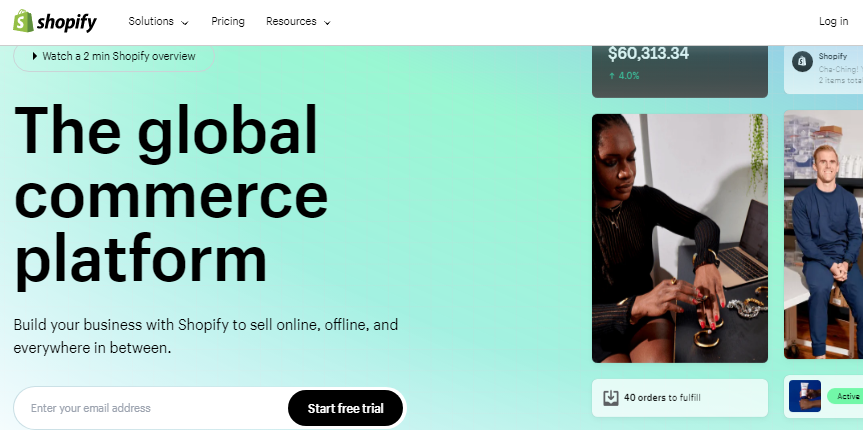This screenshot has width=863, height=430.
Task: Expand the Solutions dropdown chevron
Action: (184, 23)
